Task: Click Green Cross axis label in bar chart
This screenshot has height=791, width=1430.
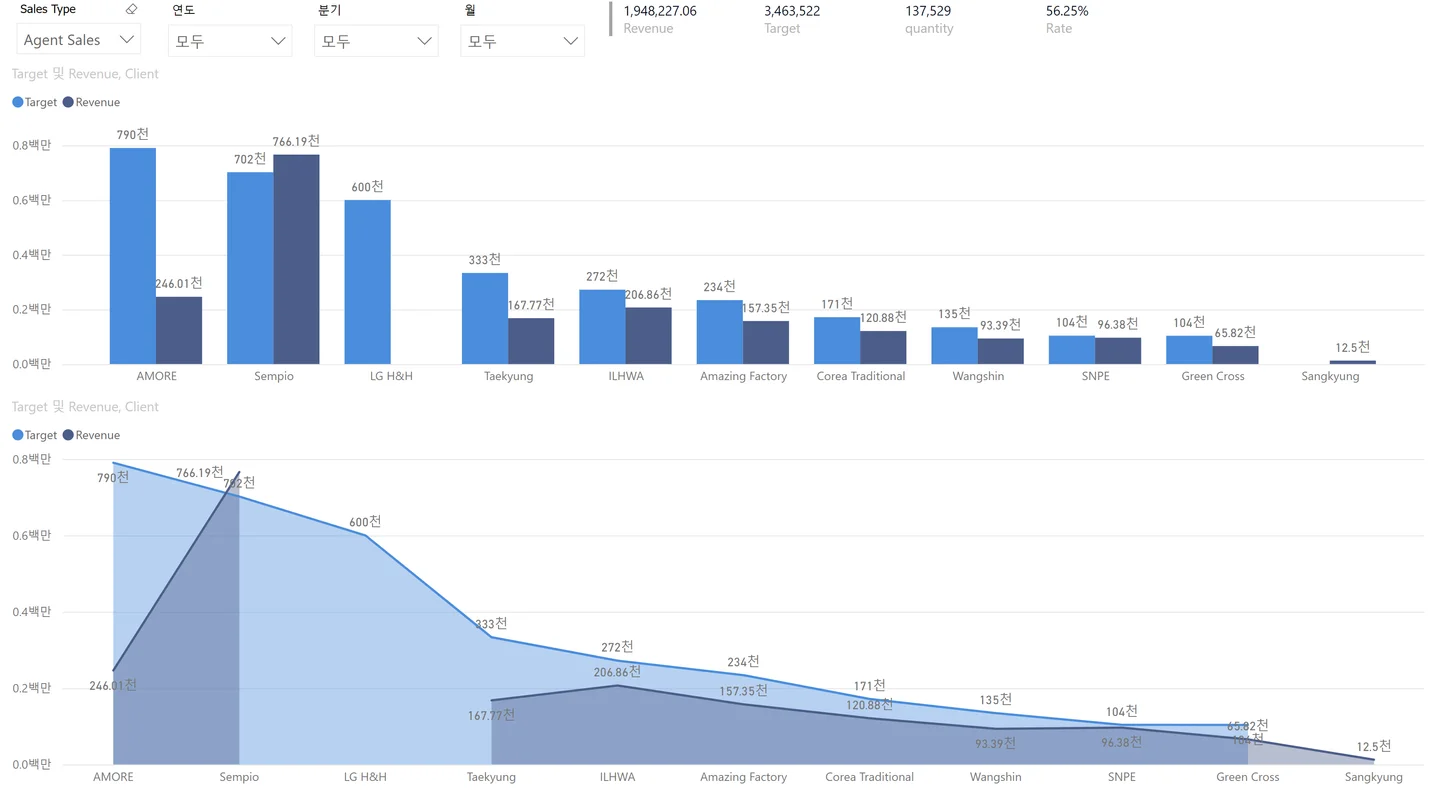Action: coord(1213,376)
